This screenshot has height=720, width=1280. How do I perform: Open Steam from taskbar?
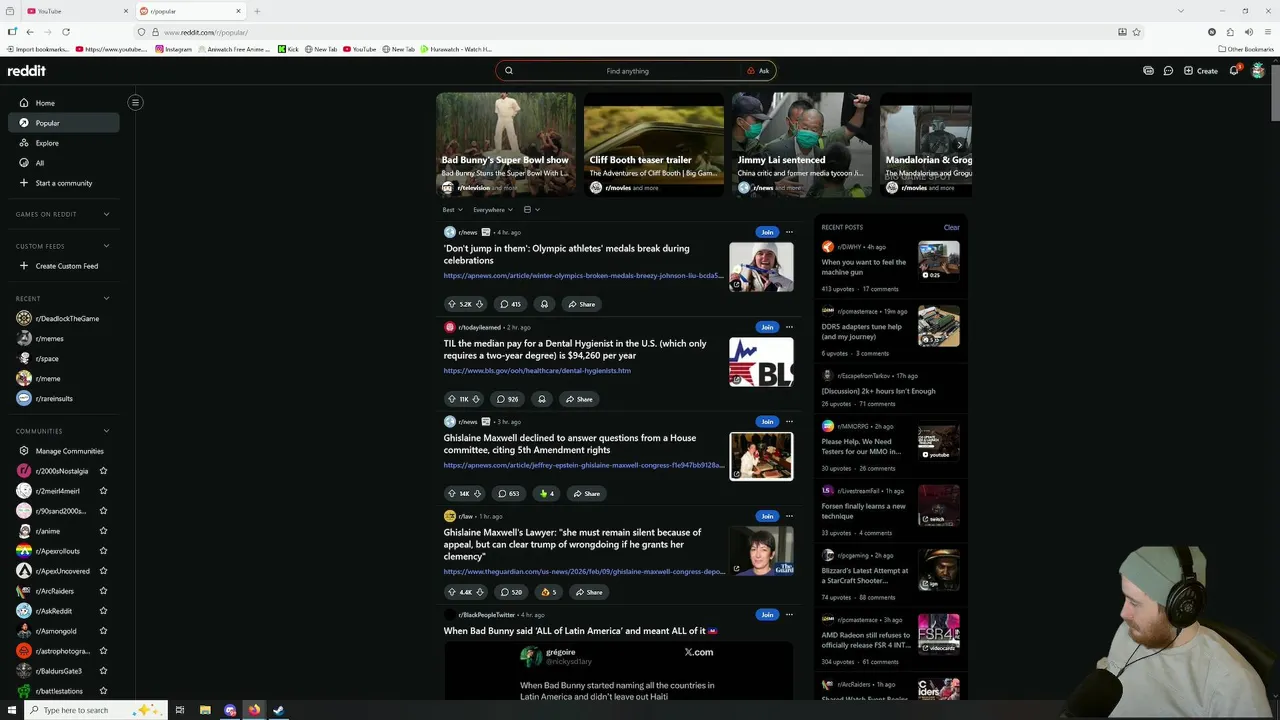click(279, 710)
